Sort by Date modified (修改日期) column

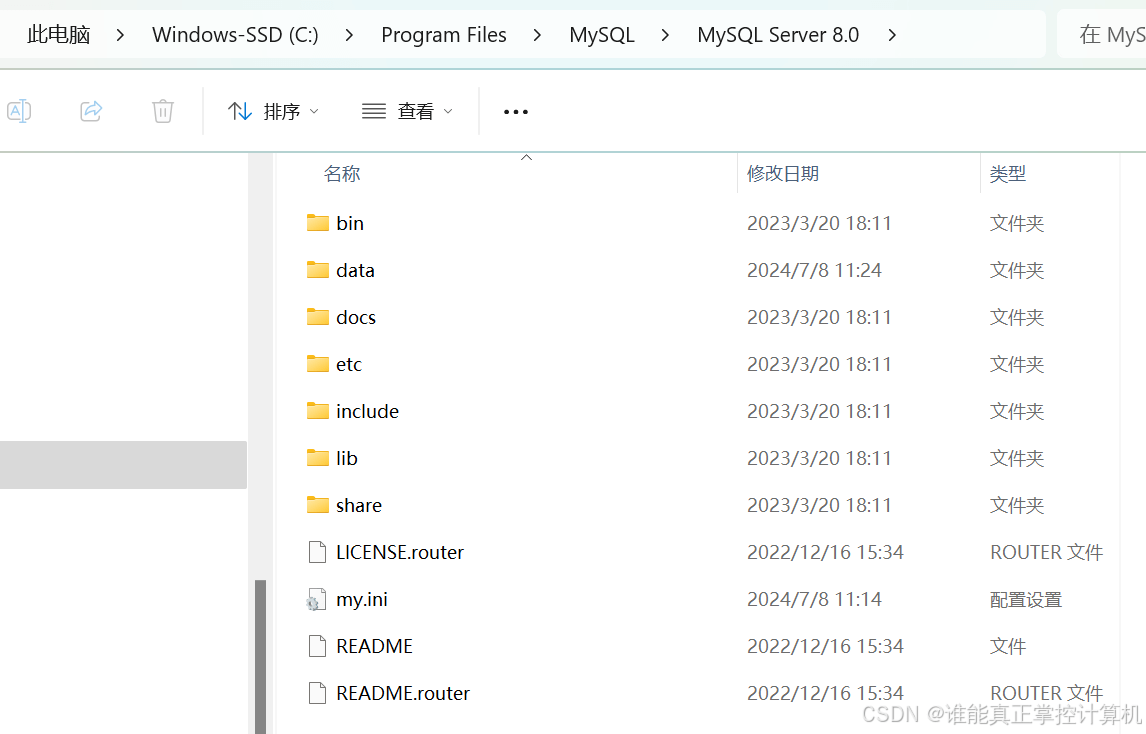(x=783, y=174)
